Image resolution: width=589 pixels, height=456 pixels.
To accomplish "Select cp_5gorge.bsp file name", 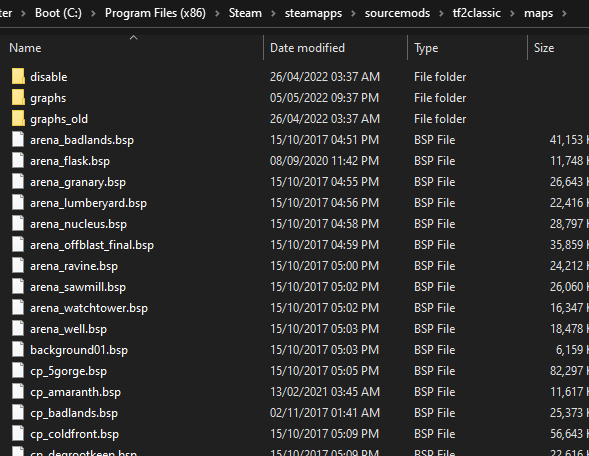I will [x=68, y=372].
